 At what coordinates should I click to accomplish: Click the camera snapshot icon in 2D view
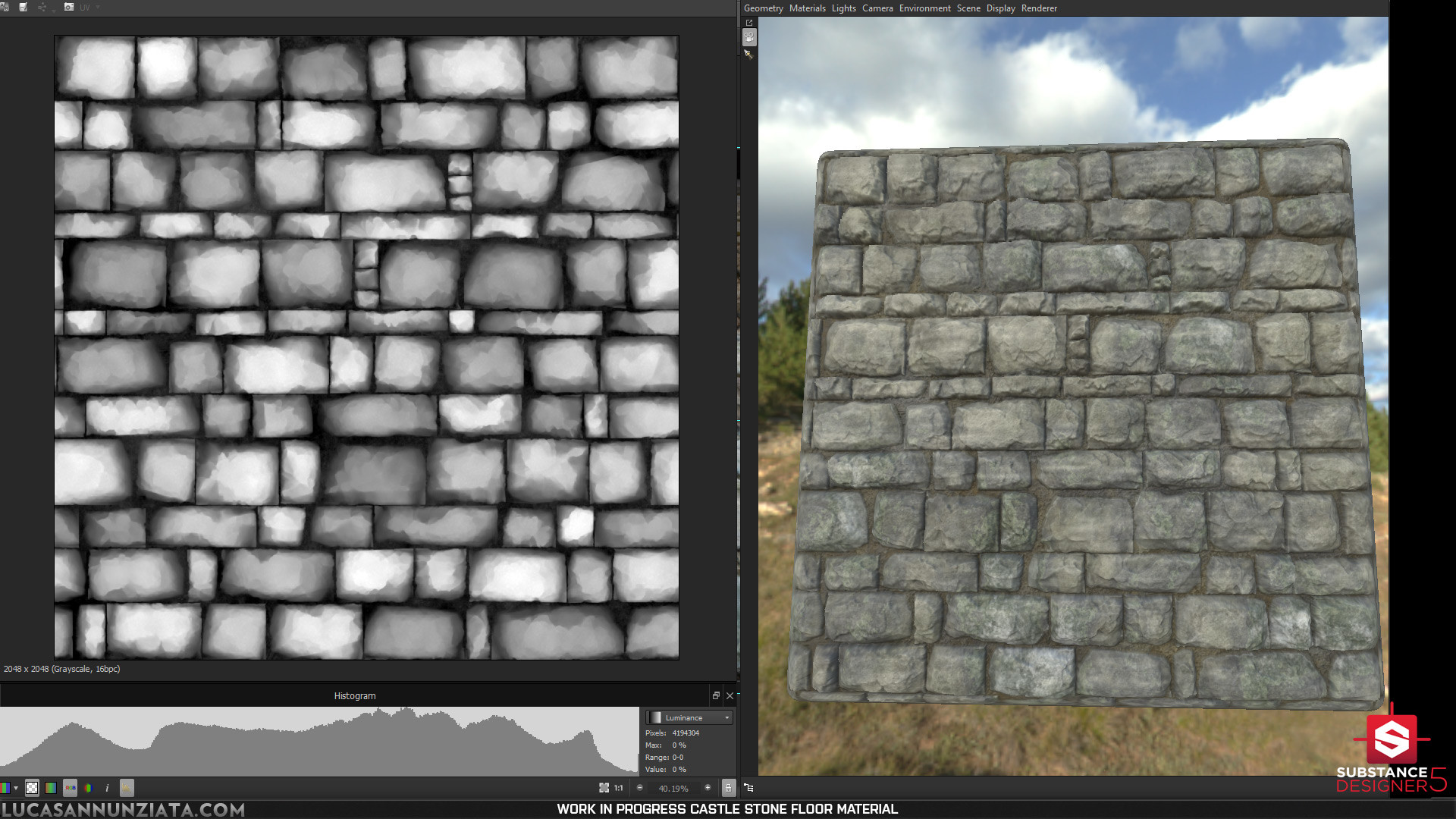[69, 7]
